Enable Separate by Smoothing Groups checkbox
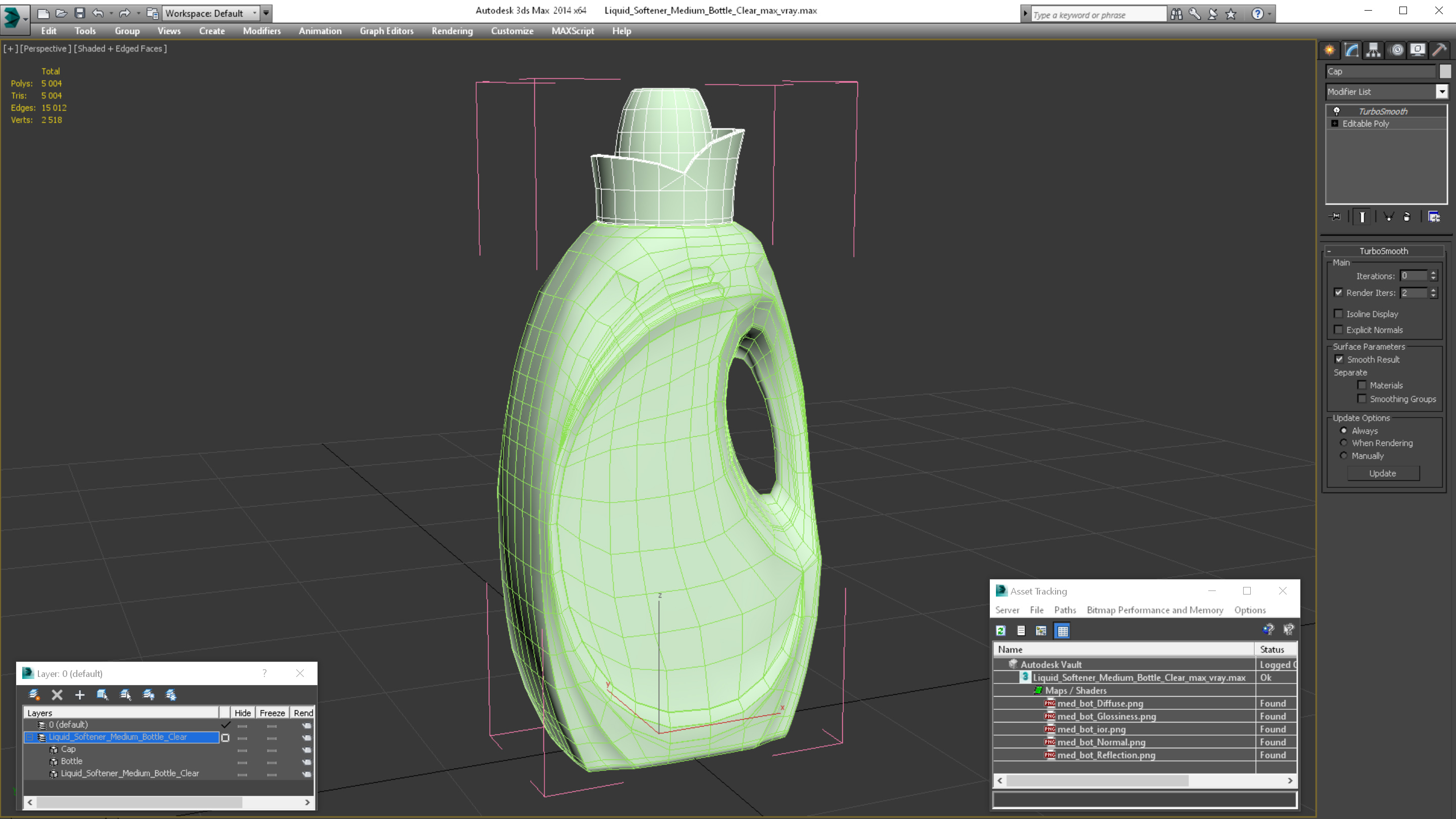The width and height of the screenshot is (1456, 819). (1362, 398)
